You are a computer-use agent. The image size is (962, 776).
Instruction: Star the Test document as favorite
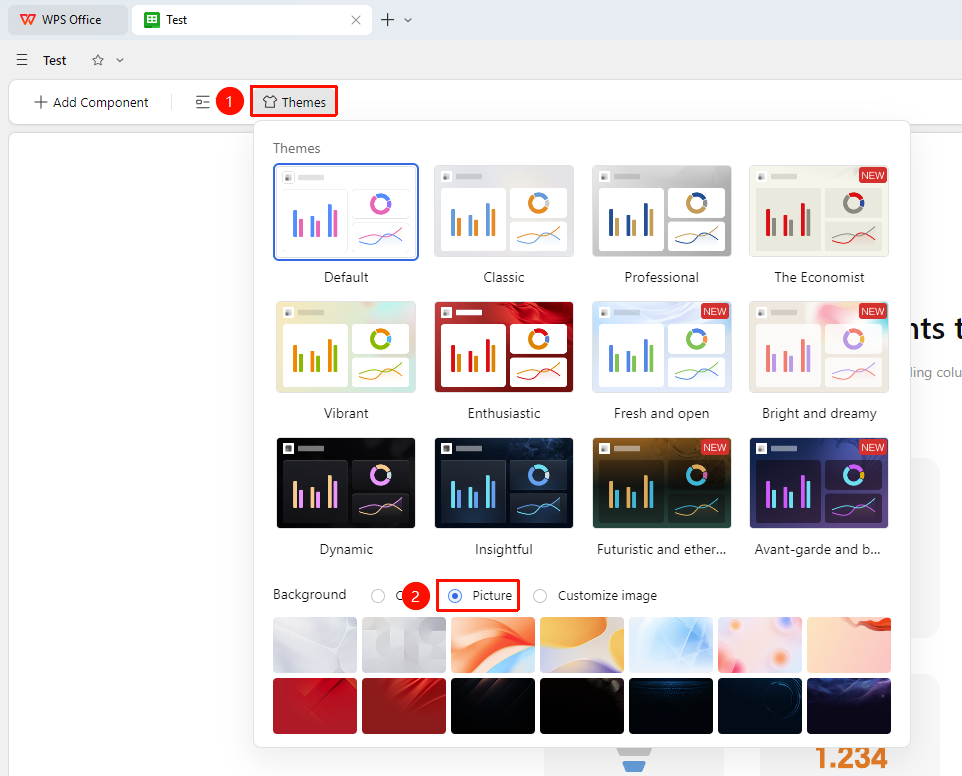tap(98, 60)
